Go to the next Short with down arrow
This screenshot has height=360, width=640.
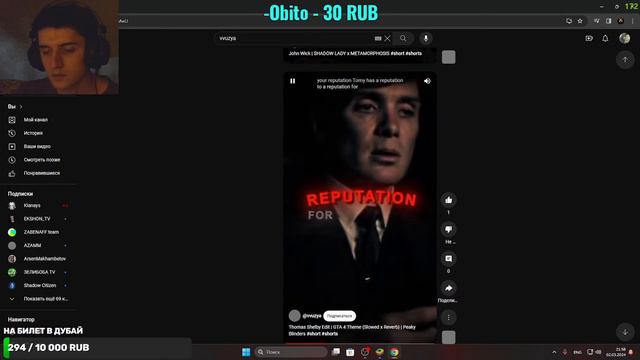click(625, 332)
